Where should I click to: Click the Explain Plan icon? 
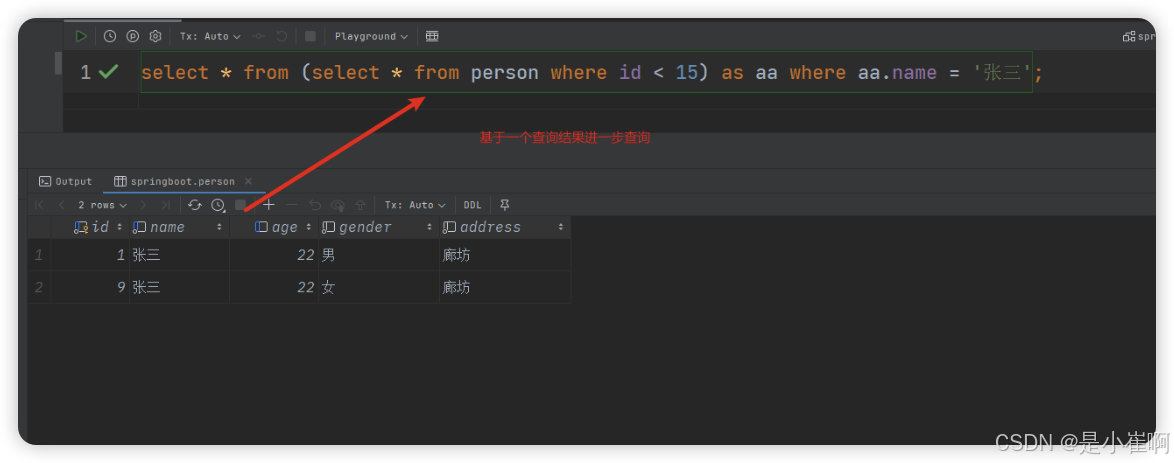coord(133,36)
